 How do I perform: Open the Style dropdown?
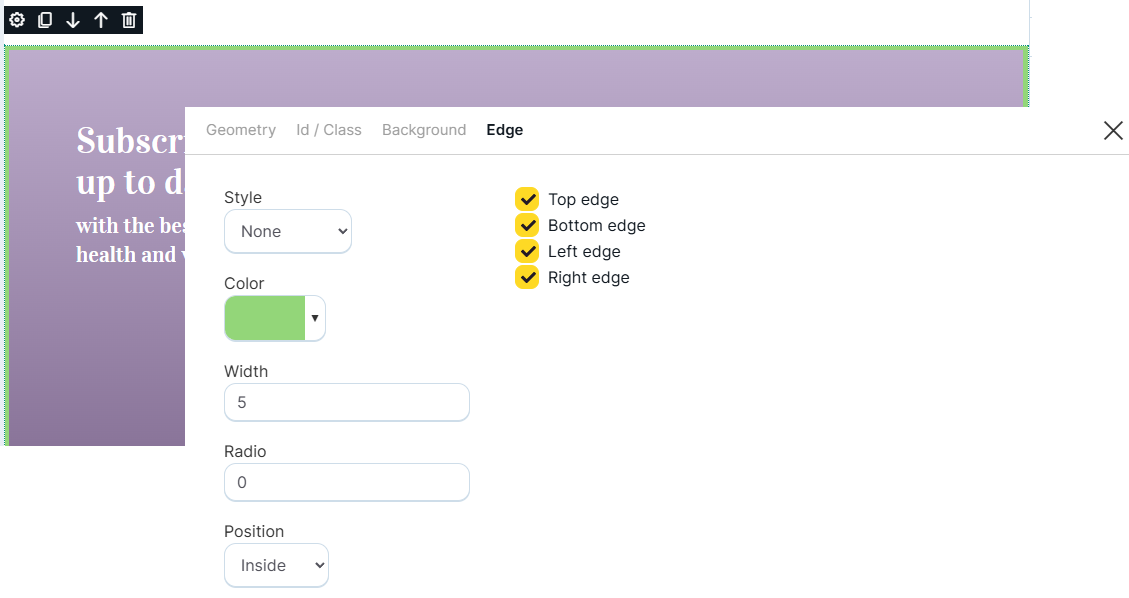pos(288,231)
